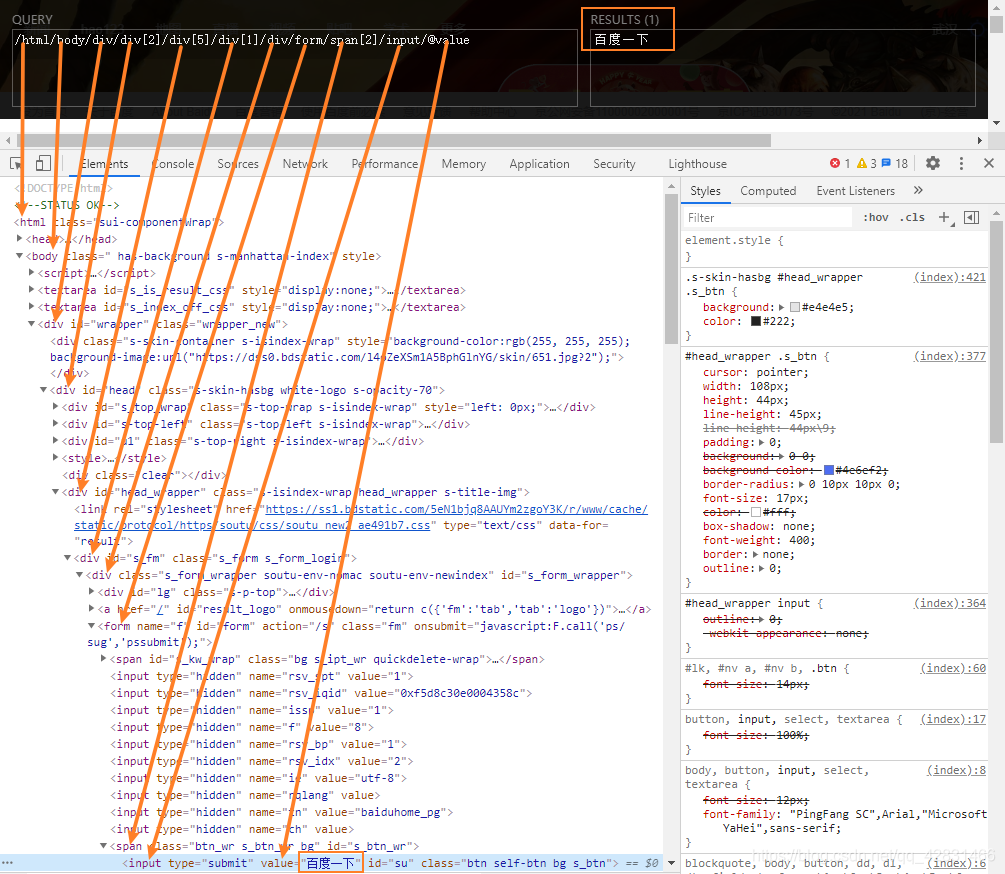Expand the s_kw_wrap span node
This screenshot has width=1005, height=874.
click(104, 658)
